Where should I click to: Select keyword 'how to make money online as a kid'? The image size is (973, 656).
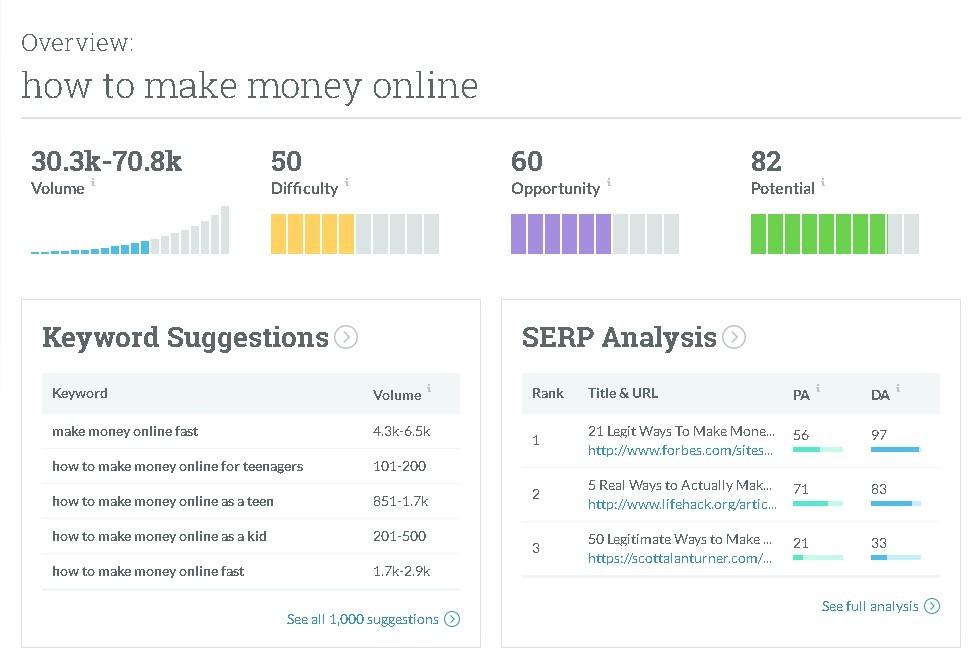pyautogui.click(x=159, y=536)
